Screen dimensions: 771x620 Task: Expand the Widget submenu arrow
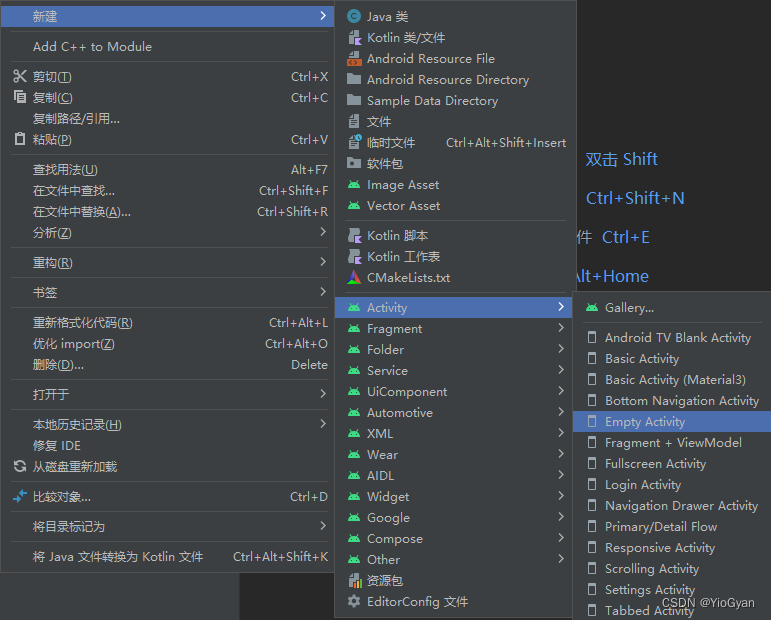561,496
